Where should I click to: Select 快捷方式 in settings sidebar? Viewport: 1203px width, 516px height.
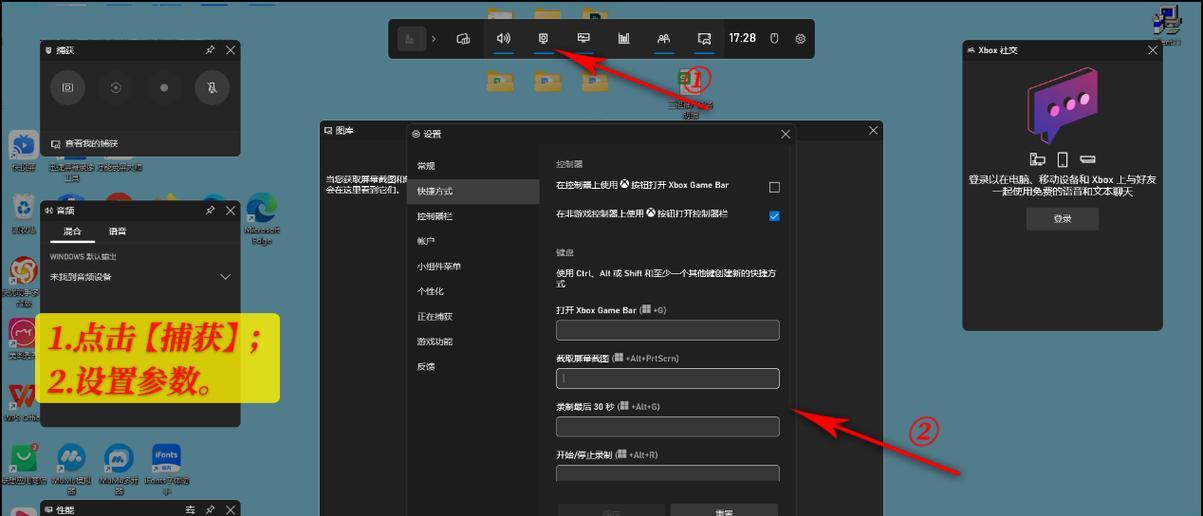coord(474,191)
